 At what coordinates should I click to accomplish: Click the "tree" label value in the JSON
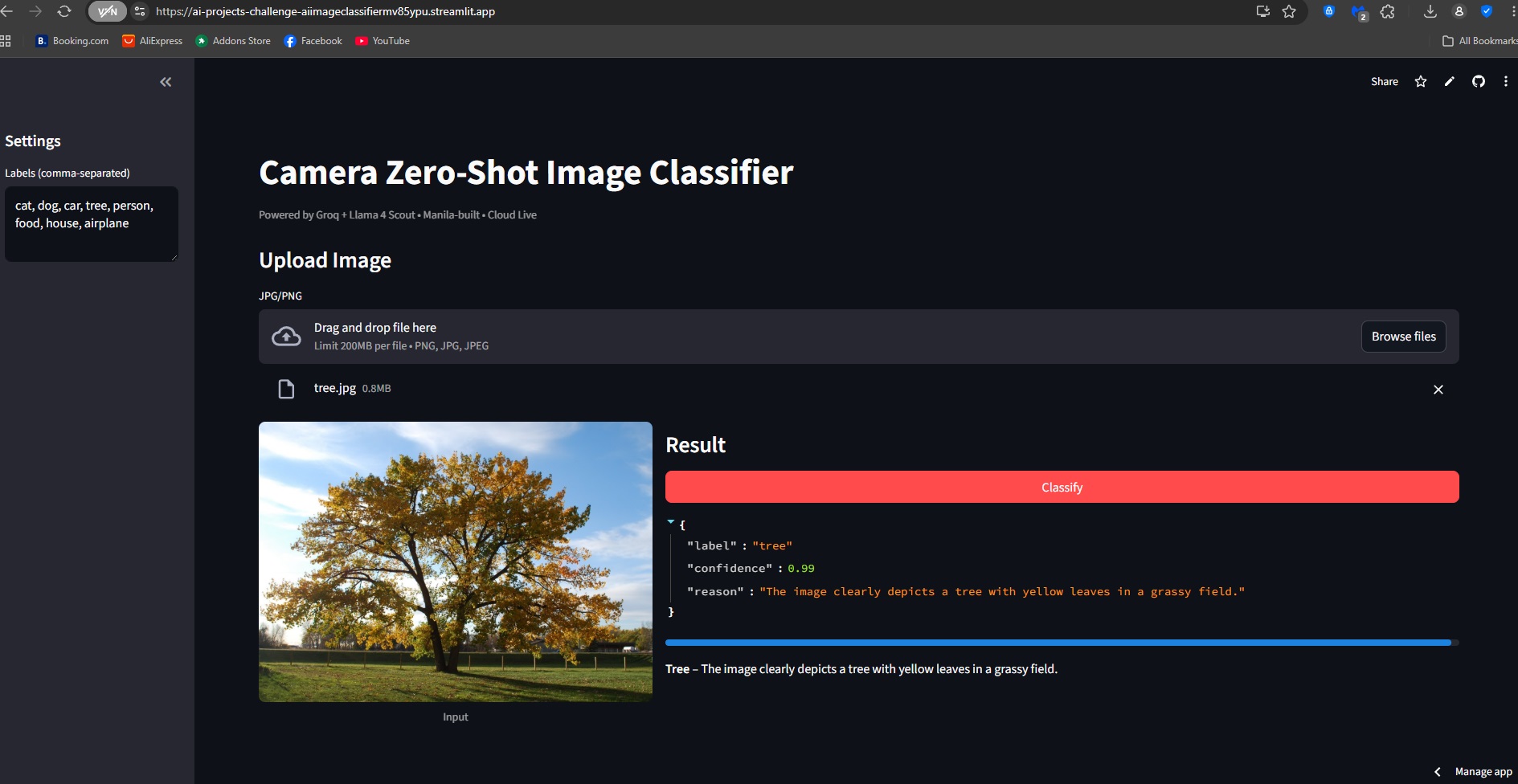pyautogui.click(x=772, y=545)
